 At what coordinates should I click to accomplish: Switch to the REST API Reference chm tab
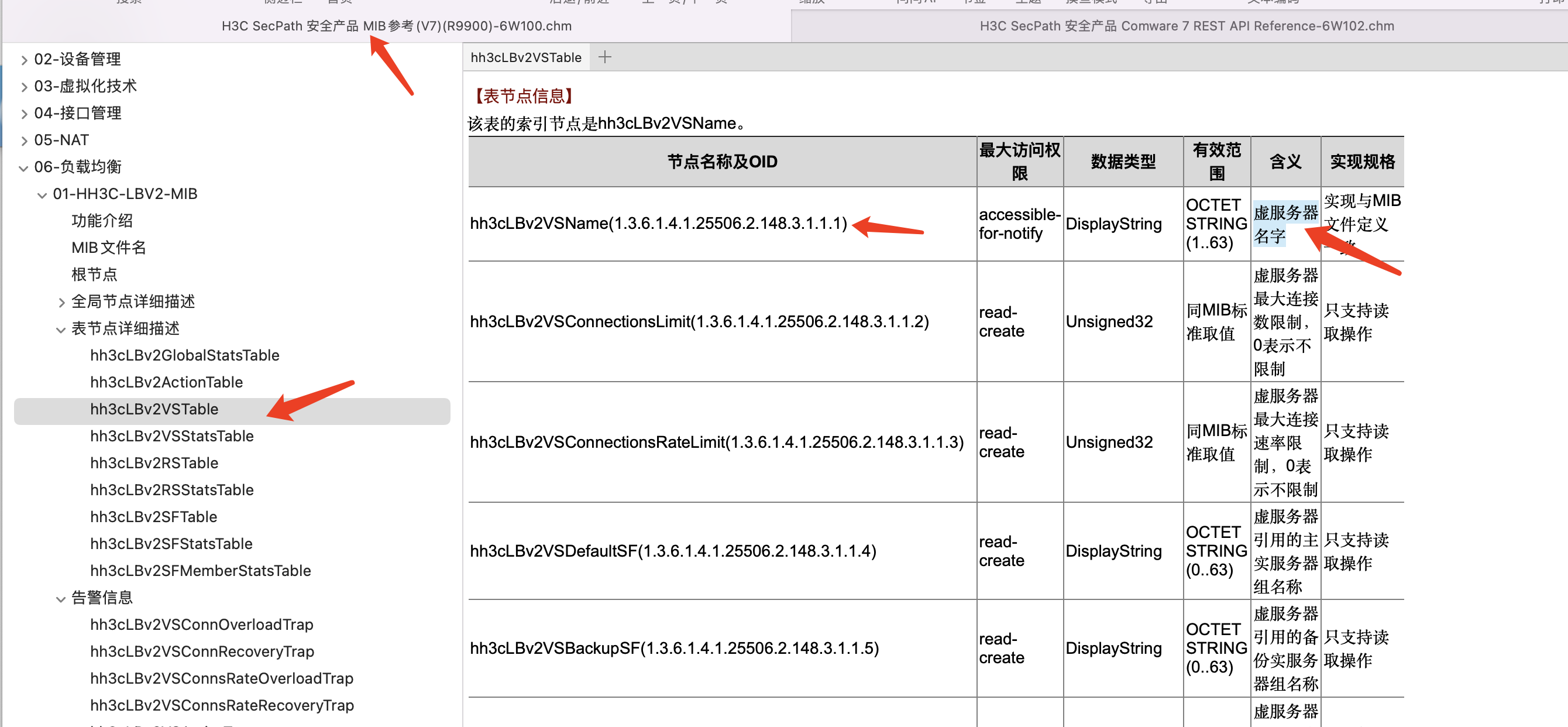[x=1186, y=26]
